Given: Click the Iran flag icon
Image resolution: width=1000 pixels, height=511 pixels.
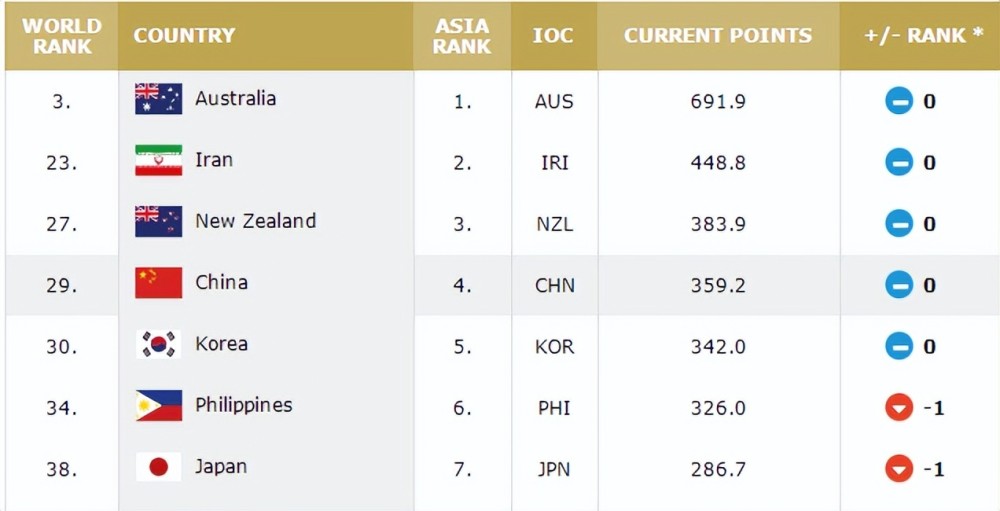Looking at the screenshot, I should [x=158, y=160].
